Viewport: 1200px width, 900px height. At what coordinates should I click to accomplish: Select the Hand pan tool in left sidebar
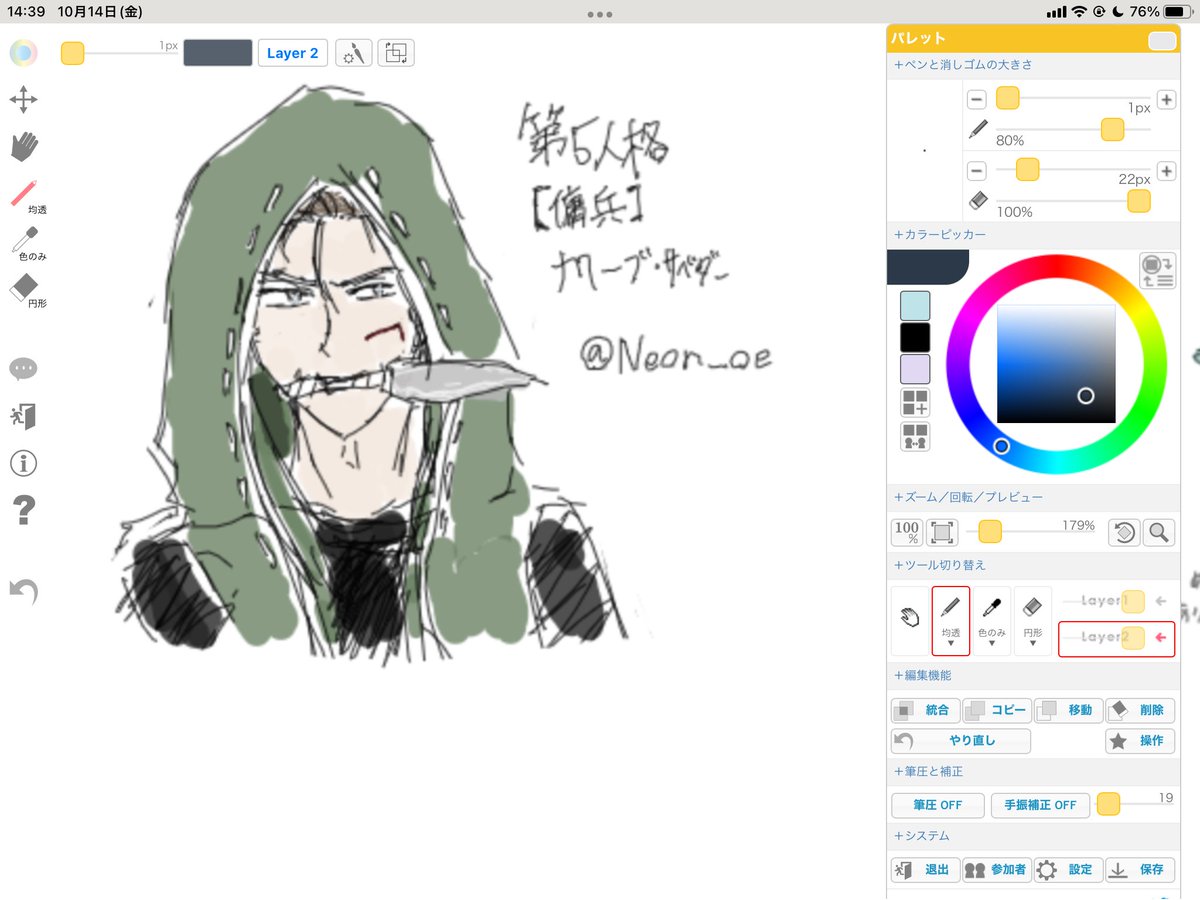click(24, 146)
